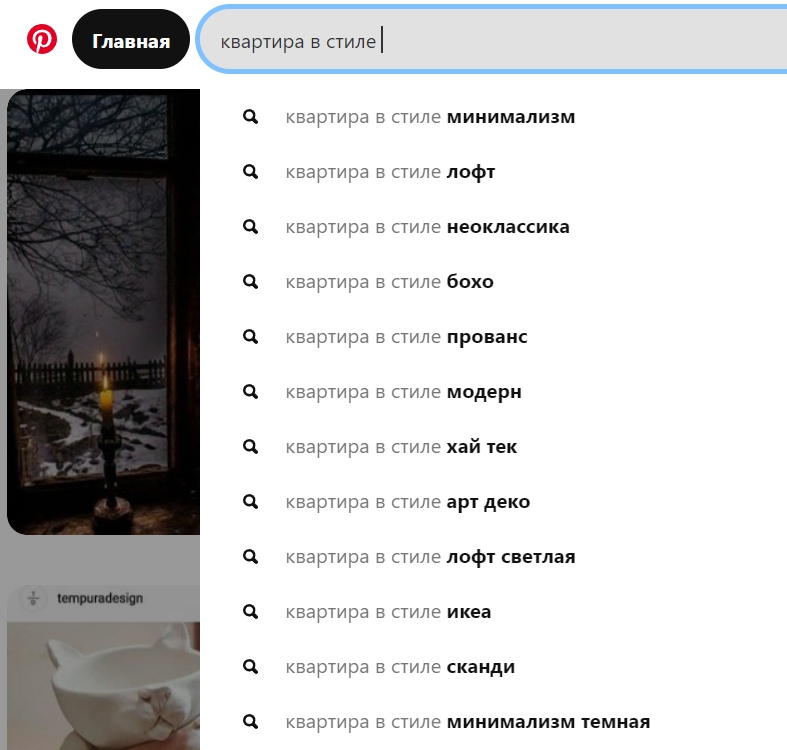This screenshot has height=750, width=787.
Task: Select suggestion 'квартира в стиле икеа'
Action: pos(388,612)
